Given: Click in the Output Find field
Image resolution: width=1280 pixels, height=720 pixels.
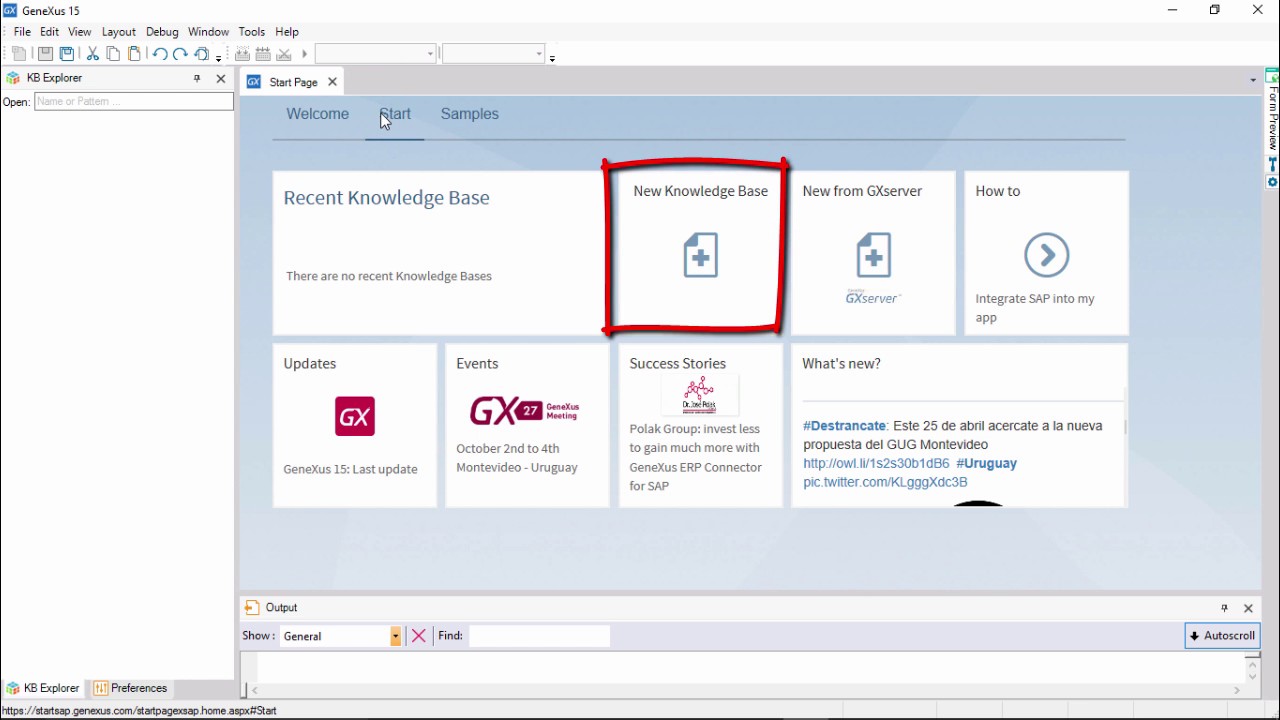Looking at the screenshot, I should point(539,636).
